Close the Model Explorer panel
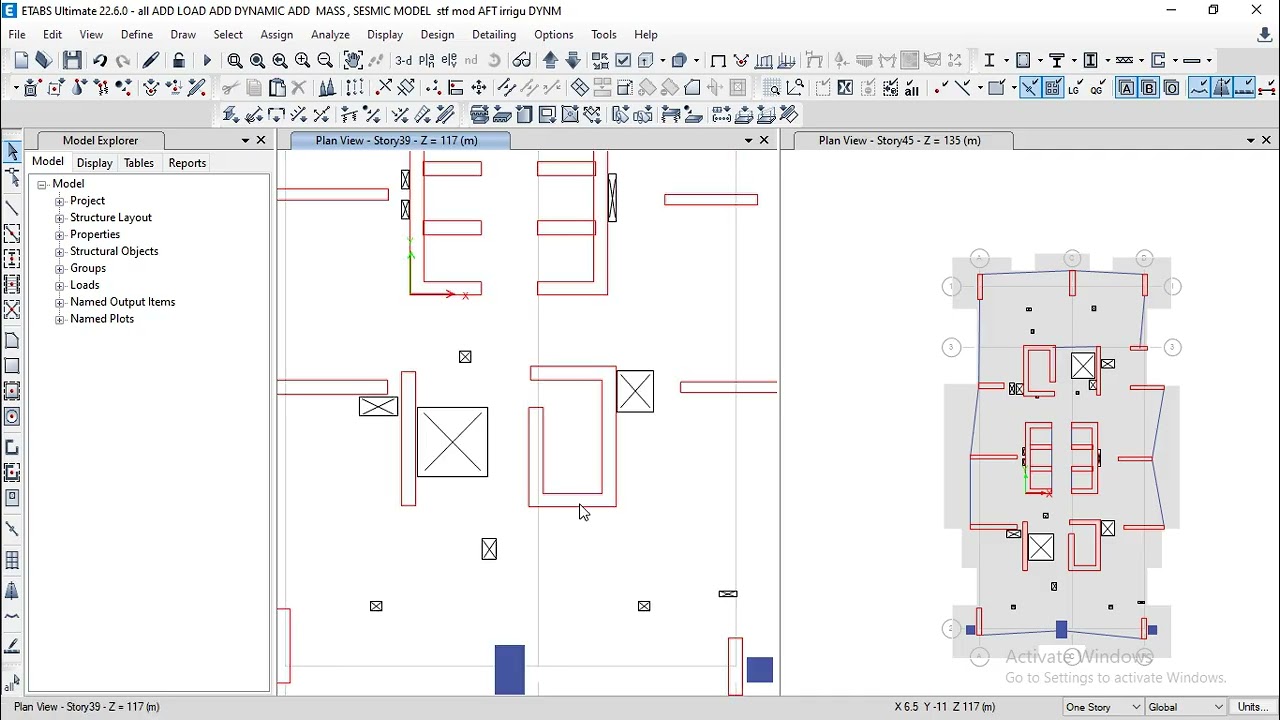Screen dimensions: 1280x720 click(x=261, y=141)
